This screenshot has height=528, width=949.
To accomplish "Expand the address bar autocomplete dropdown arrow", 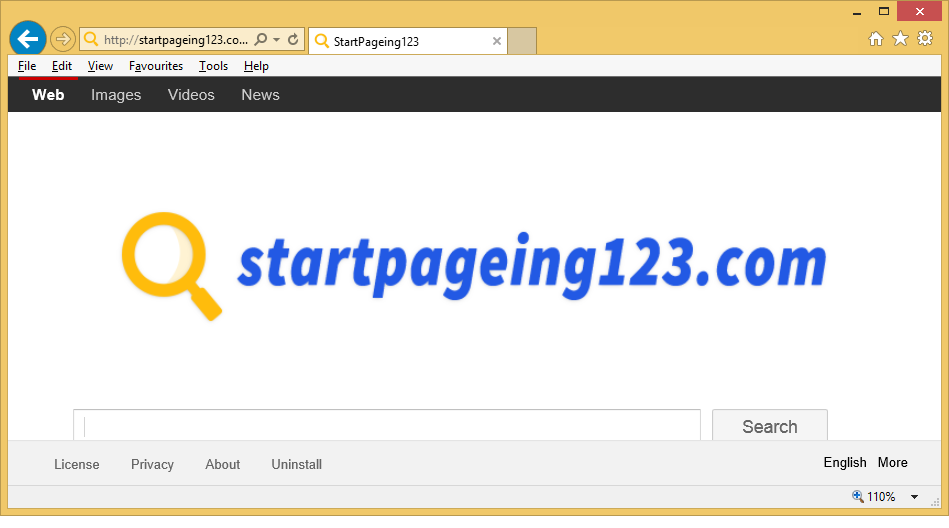I will [x=277, y=40].
